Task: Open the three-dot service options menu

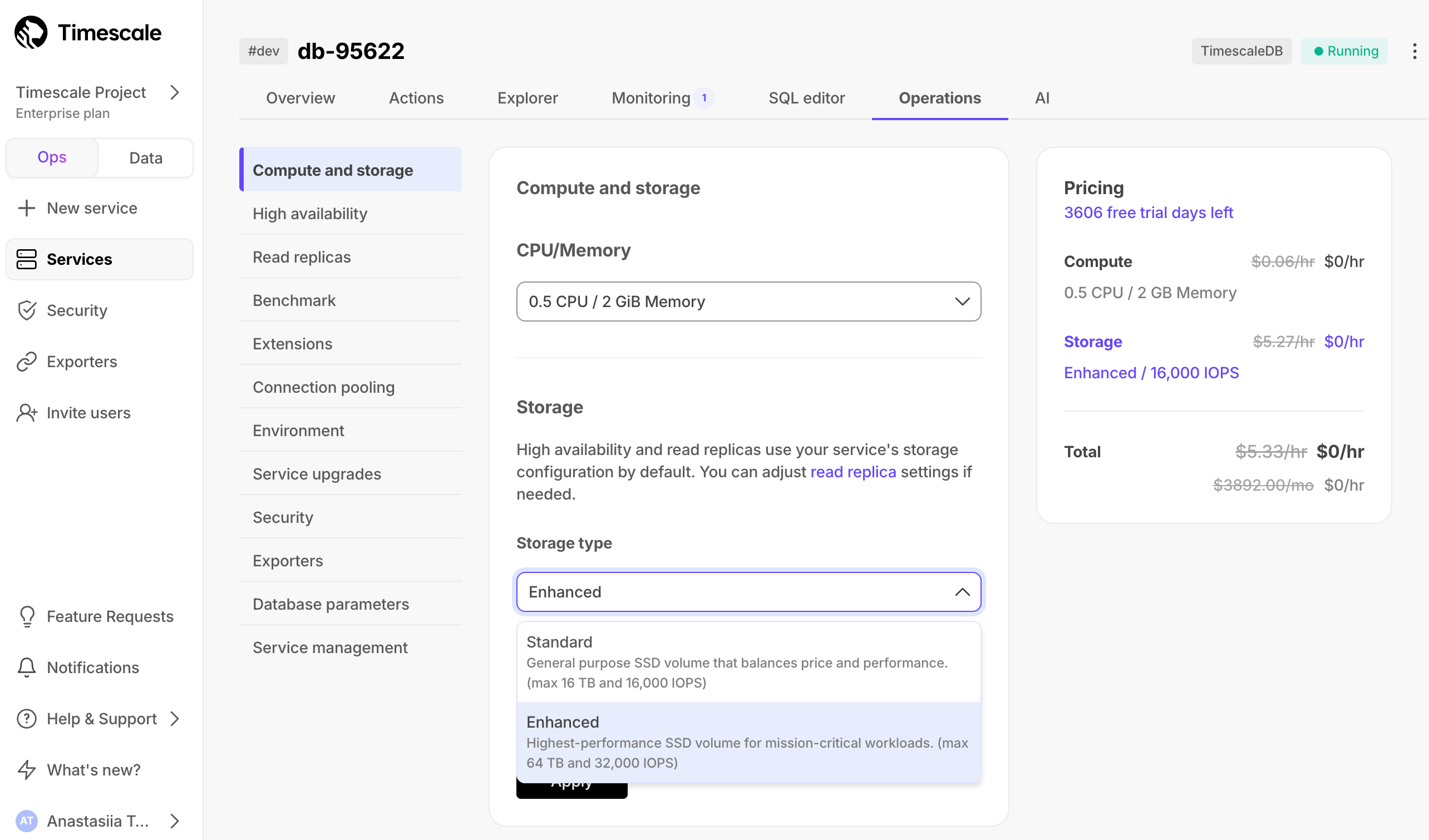Action: (1415, 51)
